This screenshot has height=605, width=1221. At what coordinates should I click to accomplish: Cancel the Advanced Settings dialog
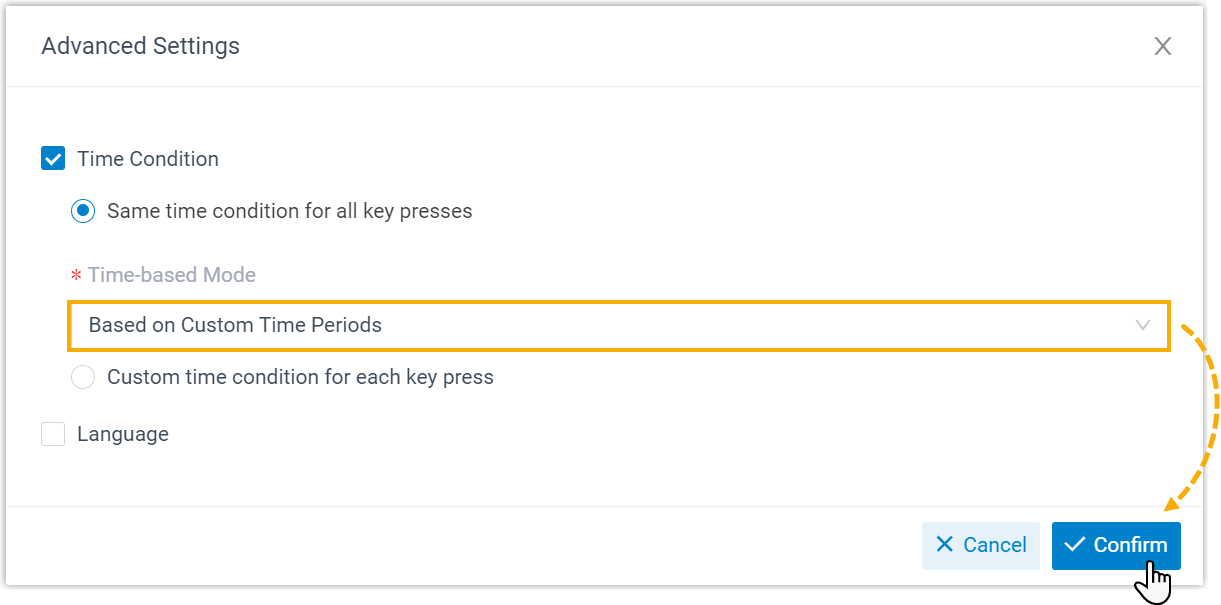[x=981, y=545]
